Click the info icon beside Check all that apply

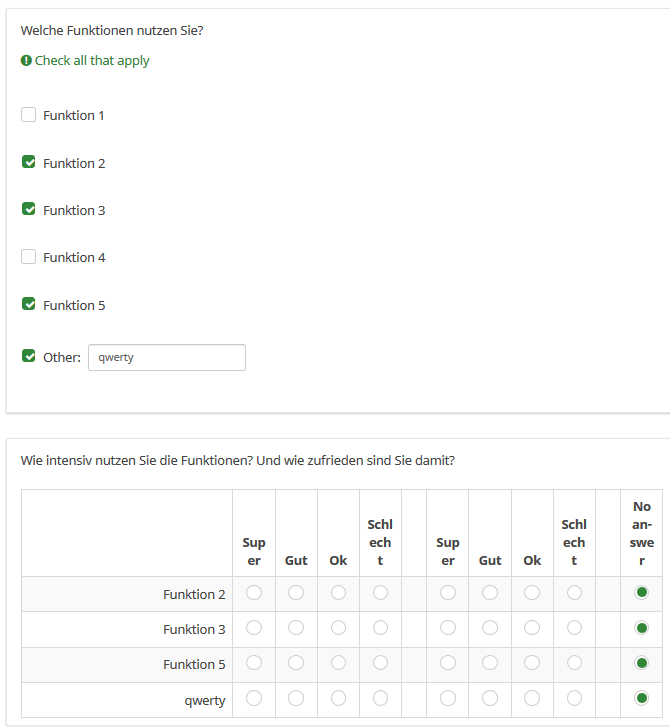tap(26, 61)
